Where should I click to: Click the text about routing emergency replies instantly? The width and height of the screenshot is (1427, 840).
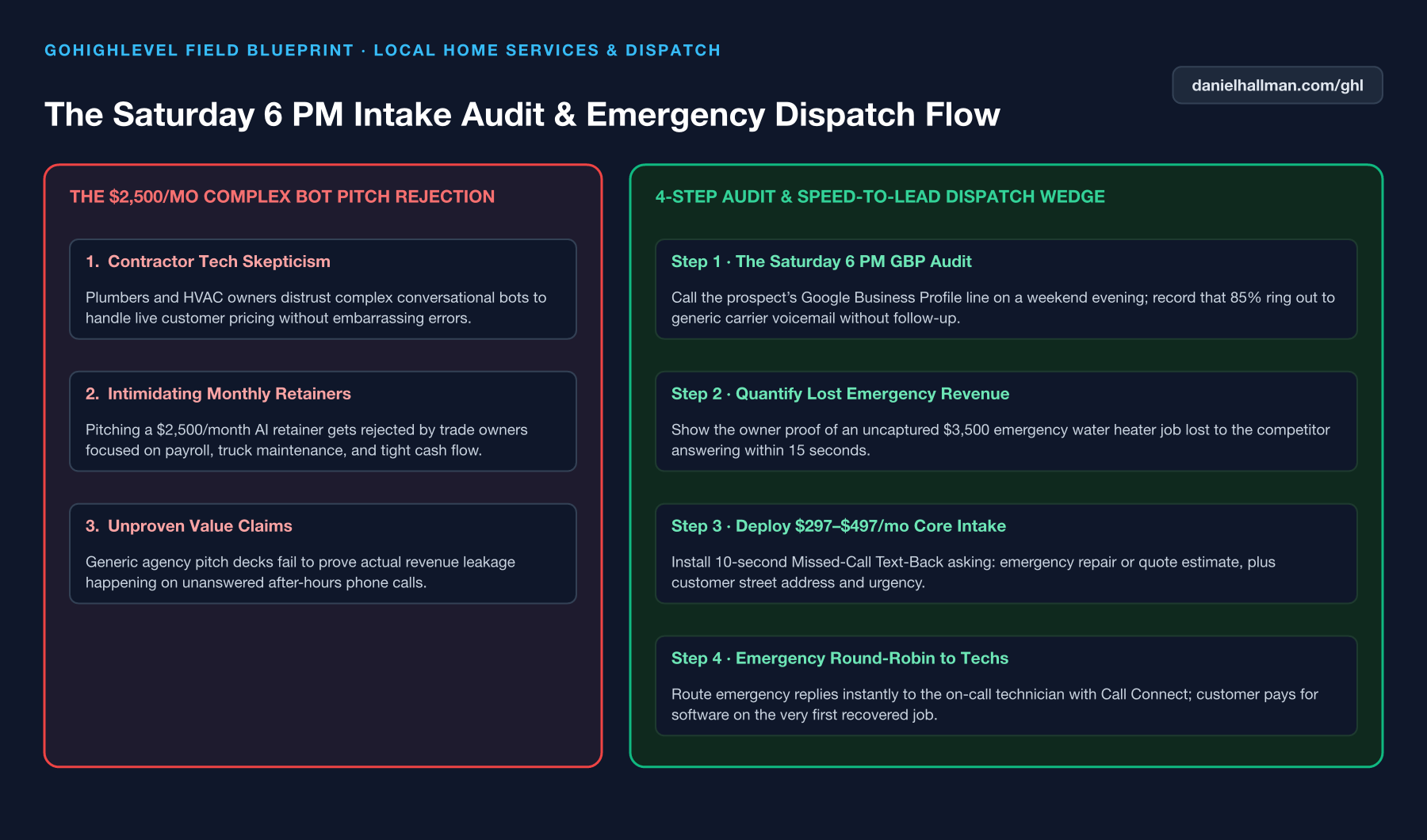[x=995, y=704]
